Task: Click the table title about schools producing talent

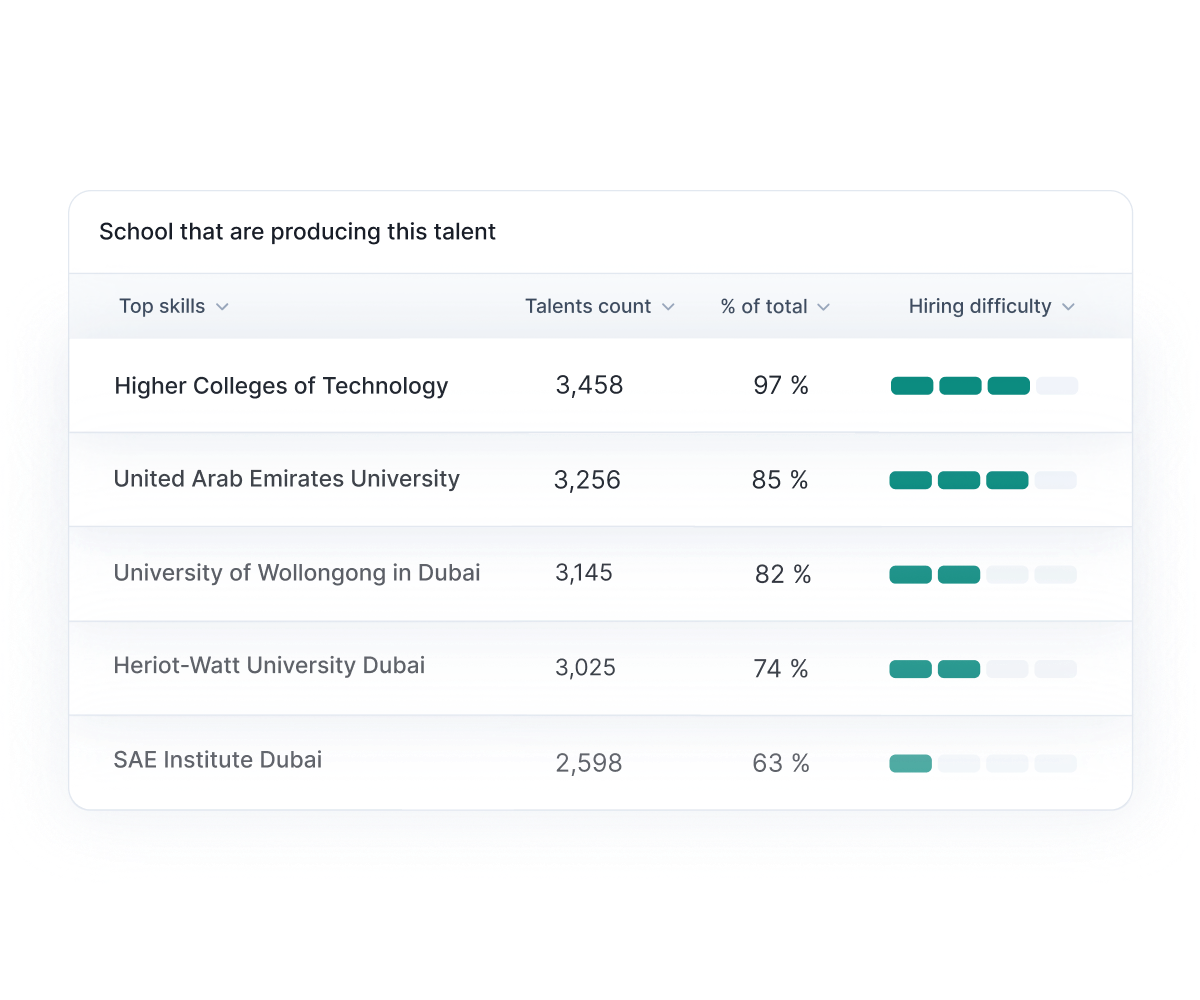Action: pyautogui.click(x=297, y=232)
